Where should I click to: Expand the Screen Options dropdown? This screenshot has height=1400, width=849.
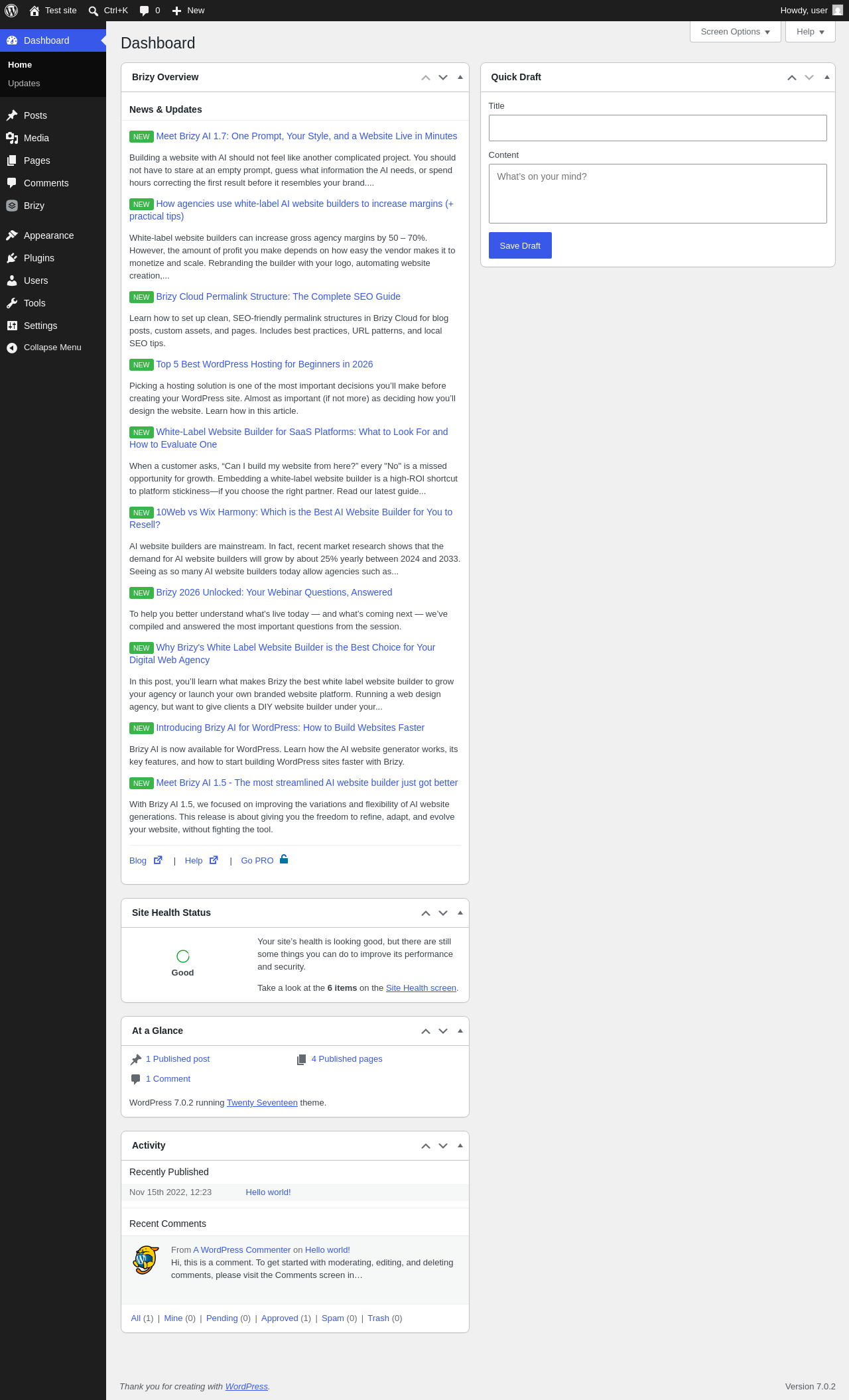click(x=736, y=32)
